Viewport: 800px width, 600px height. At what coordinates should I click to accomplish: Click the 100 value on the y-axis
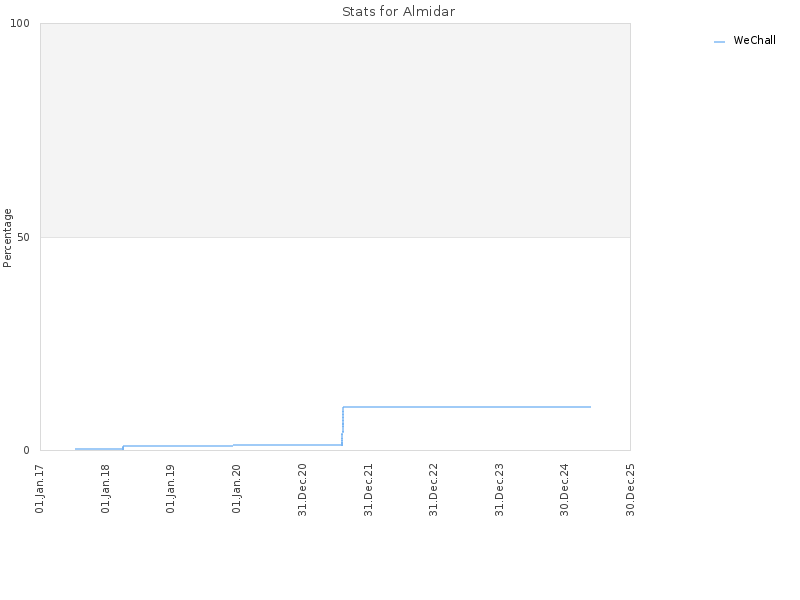20,23
